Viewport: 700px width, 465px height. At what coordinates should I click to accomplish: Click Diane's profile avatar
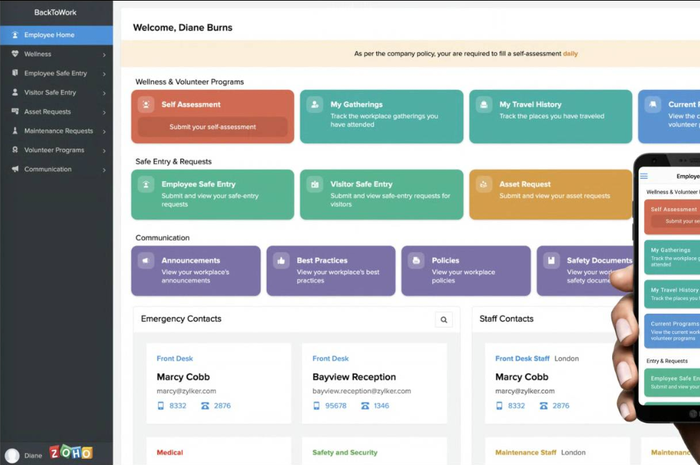12,456
